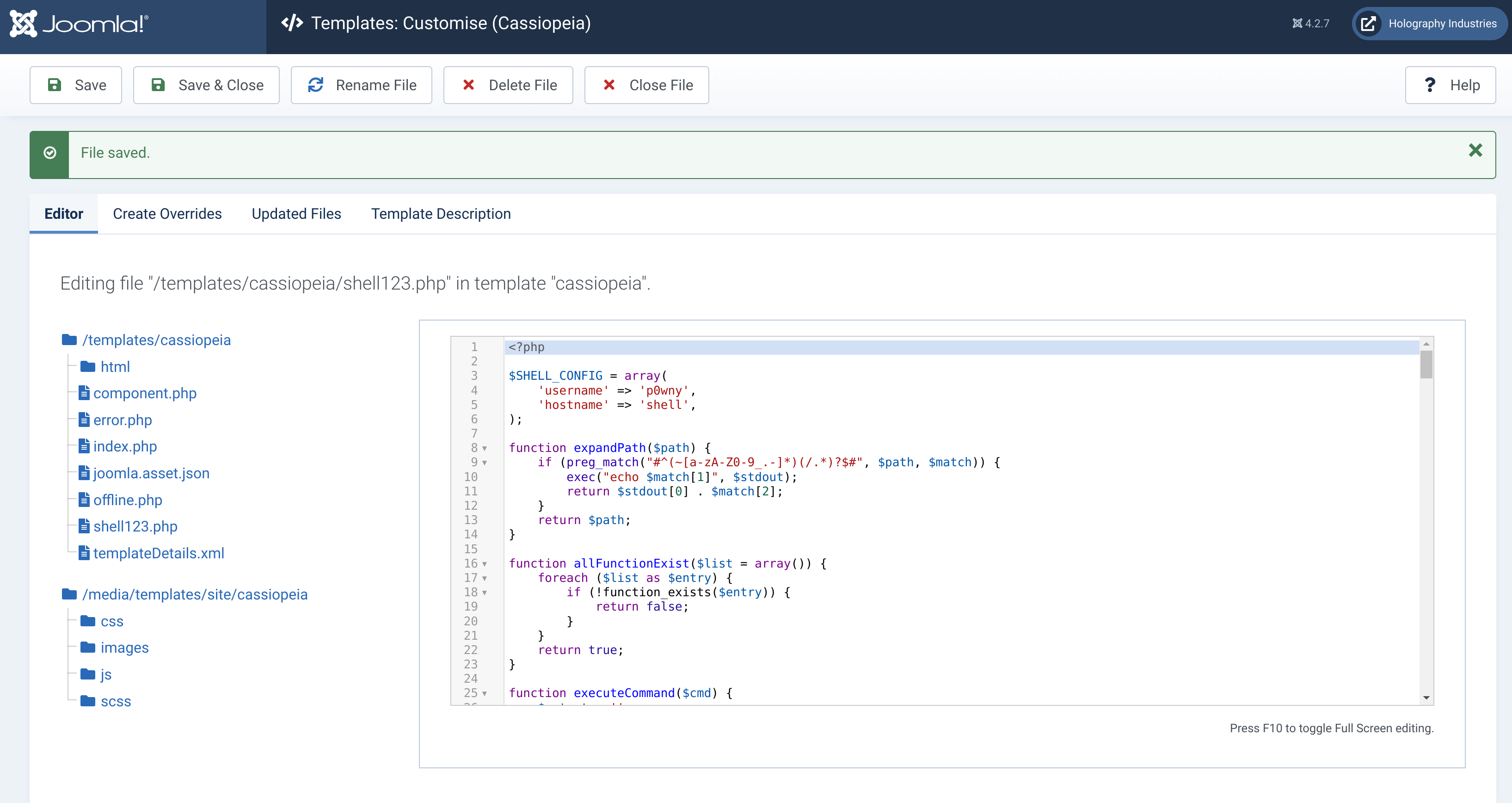Click the Save button
The height and width of the screenshot is (803, 1512).
[76, 85]
